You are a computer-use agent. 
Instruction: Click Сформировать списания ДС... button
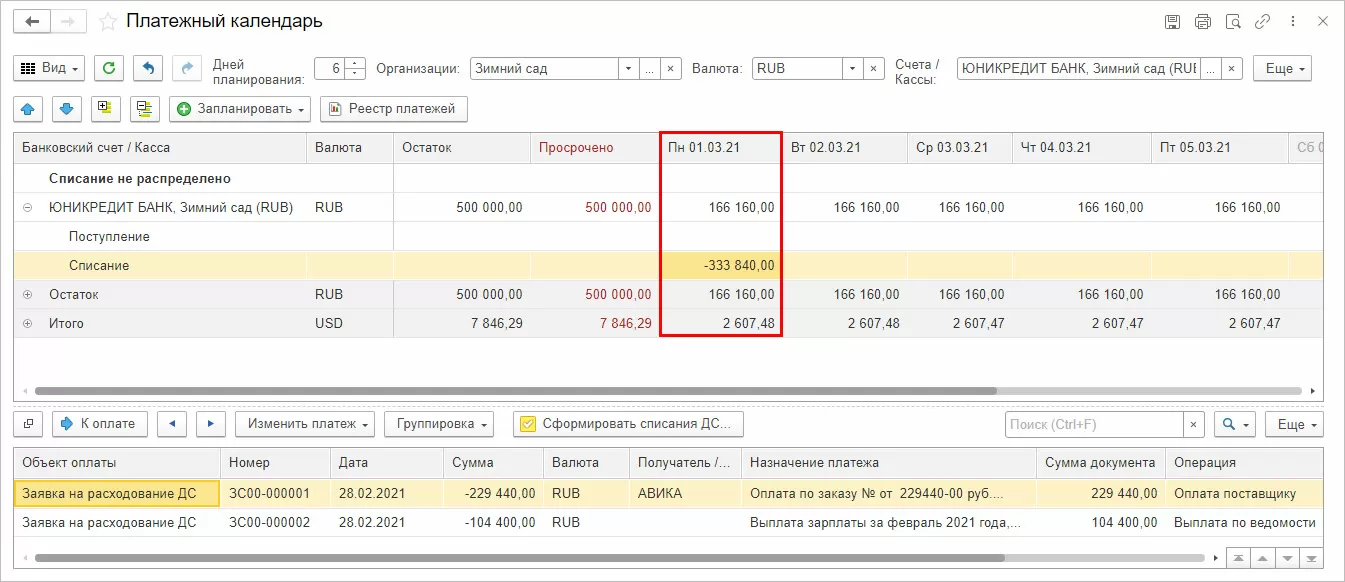(628, 424)
